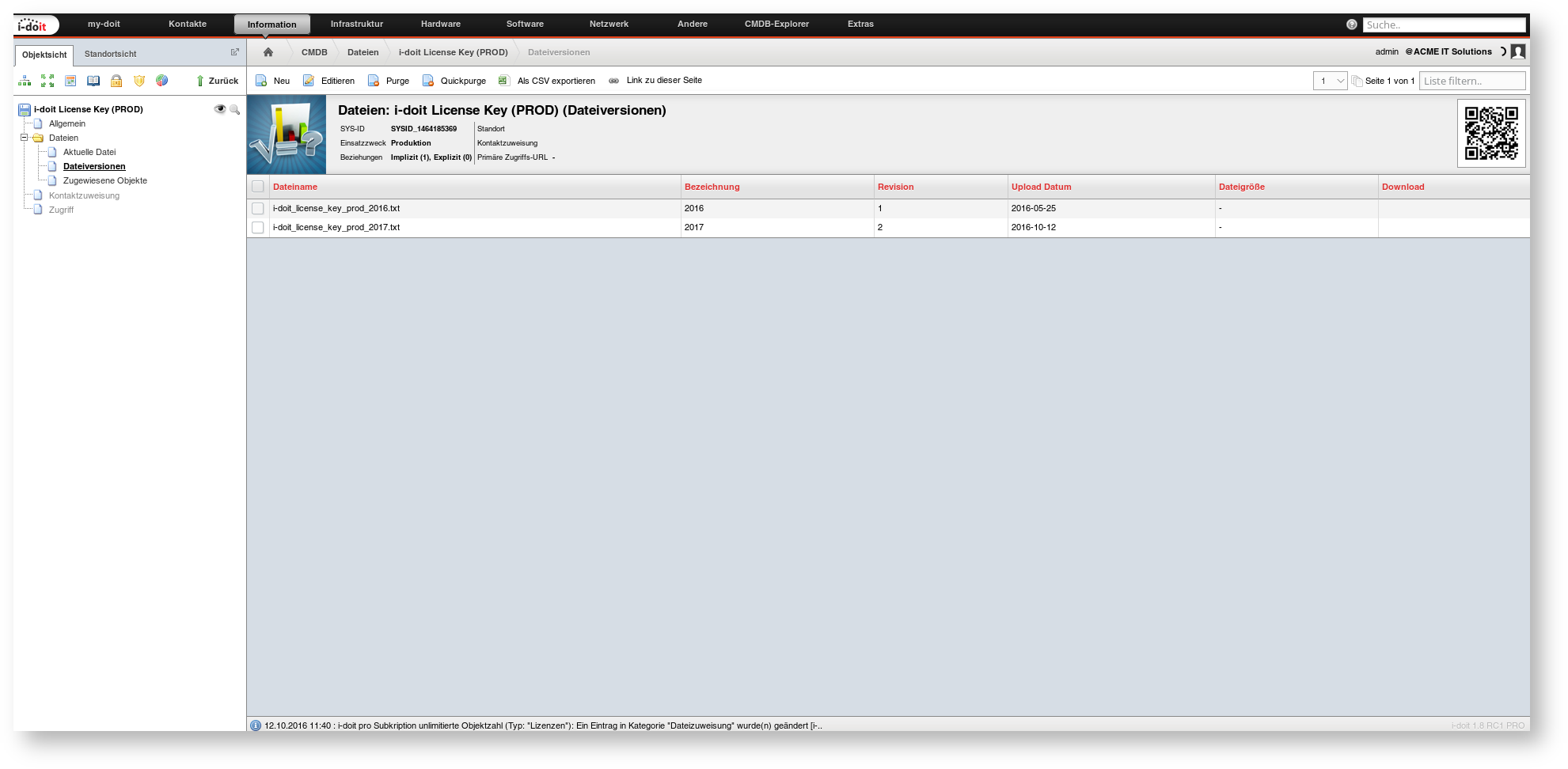
Task: Click the object type image thumbnail
Action: pyautogui.click(x=287, y=134)
